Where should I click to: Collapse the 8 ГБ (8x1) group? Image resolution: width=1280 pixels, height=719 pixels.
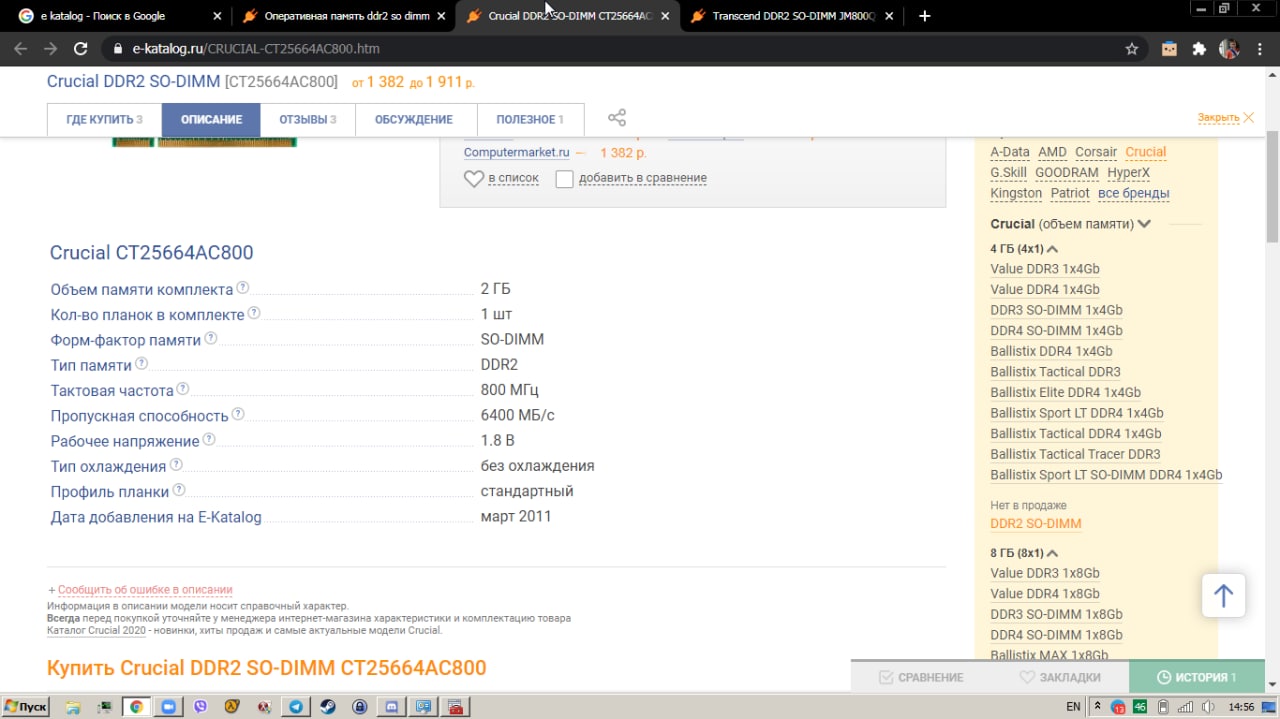point(1052,553)
